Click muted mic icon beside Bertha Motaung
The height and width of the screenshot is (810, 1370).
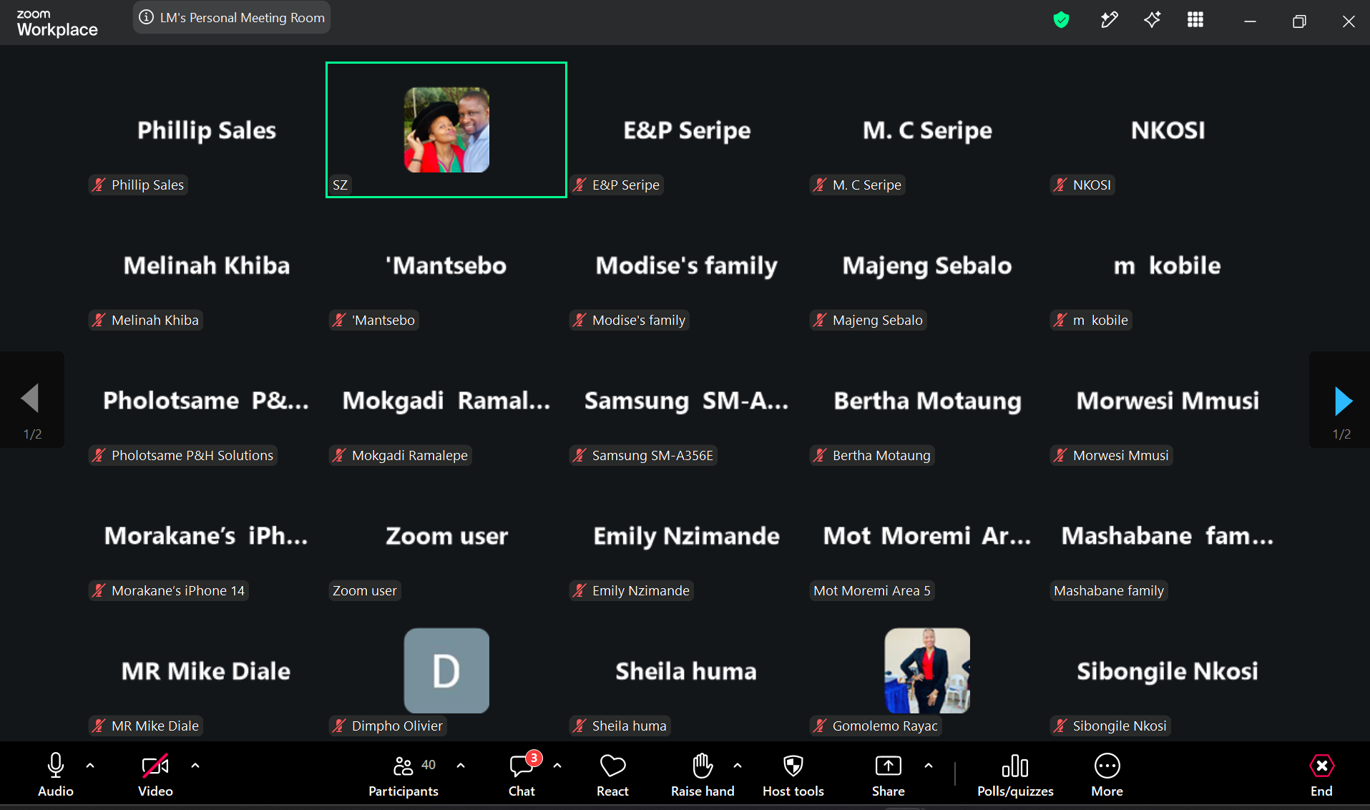pos(820,455)
